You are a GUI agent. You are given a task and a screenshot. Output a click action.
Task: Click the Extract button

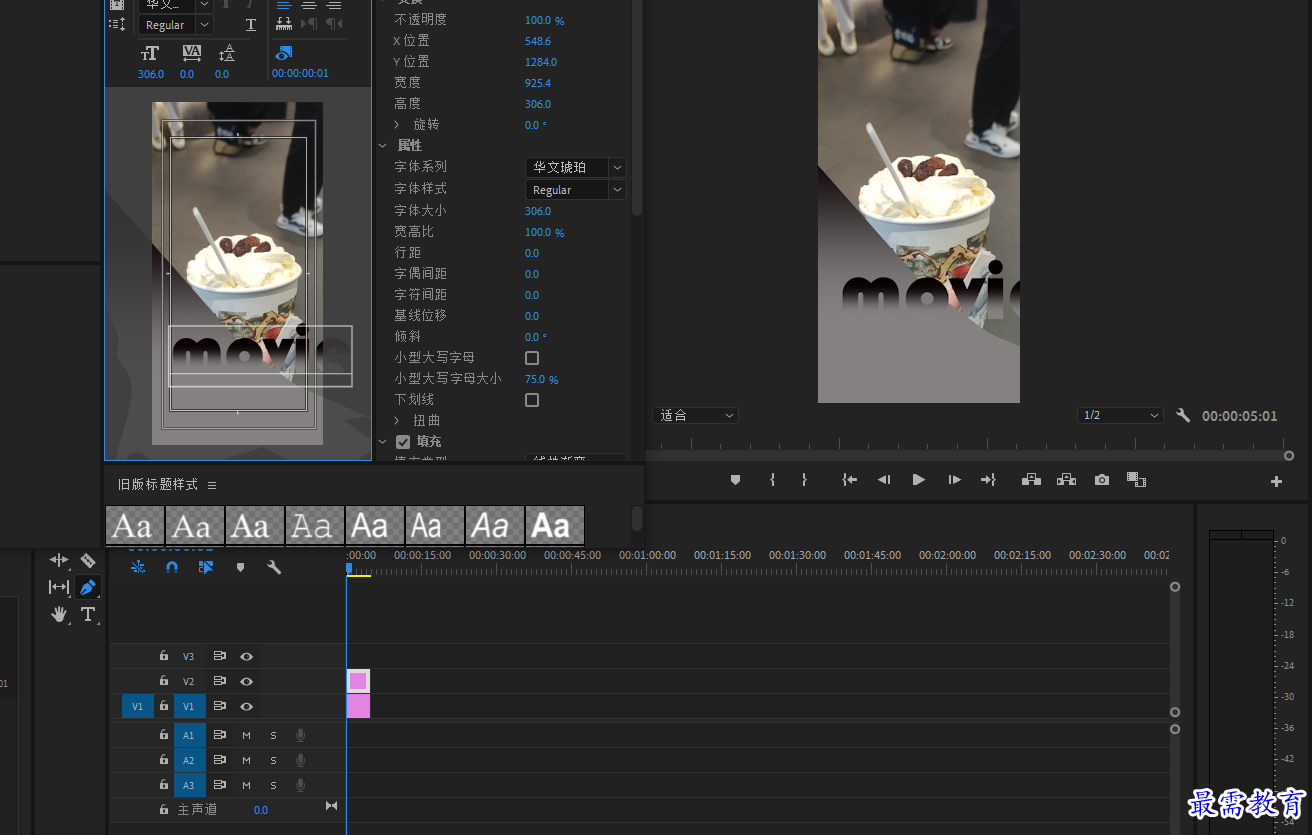coord(1066,480)
